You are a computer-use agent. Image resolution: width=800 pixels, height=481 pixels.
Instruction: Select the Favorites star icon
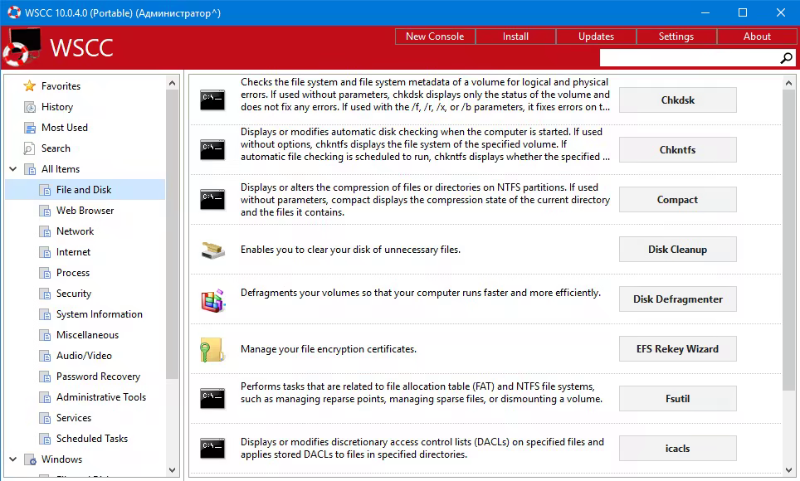(x=30, y=86)
